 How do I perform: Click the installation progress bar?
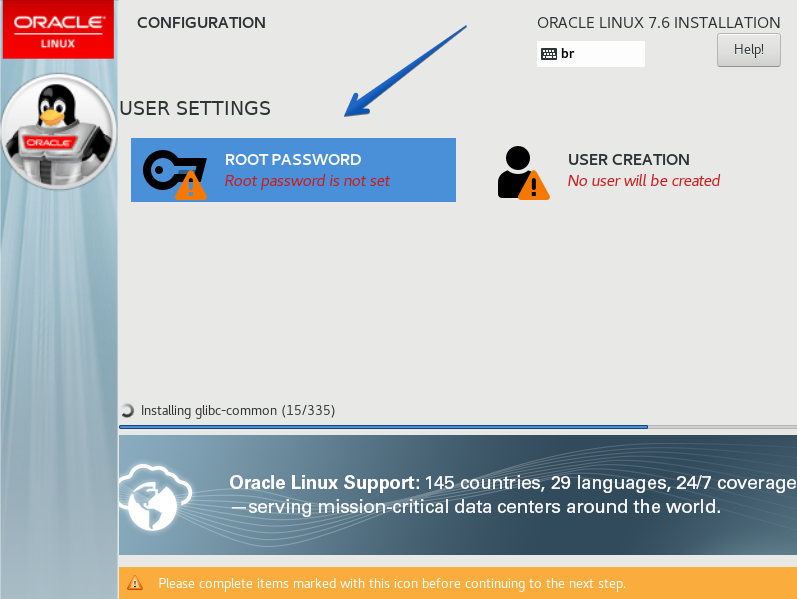pos(456,427)
